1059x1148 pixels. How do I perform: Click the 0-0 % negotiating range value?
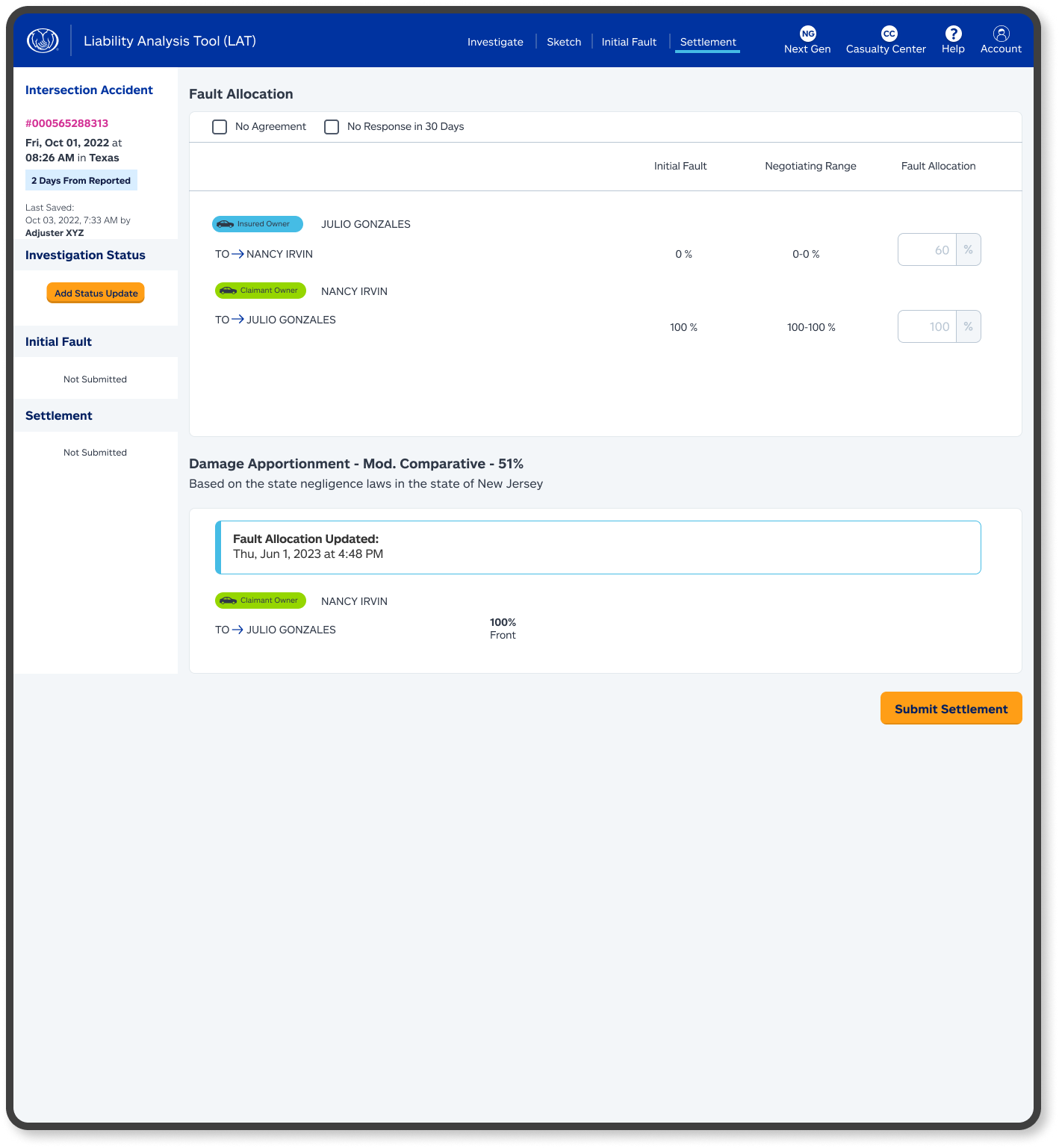click(x=806, y=254)
